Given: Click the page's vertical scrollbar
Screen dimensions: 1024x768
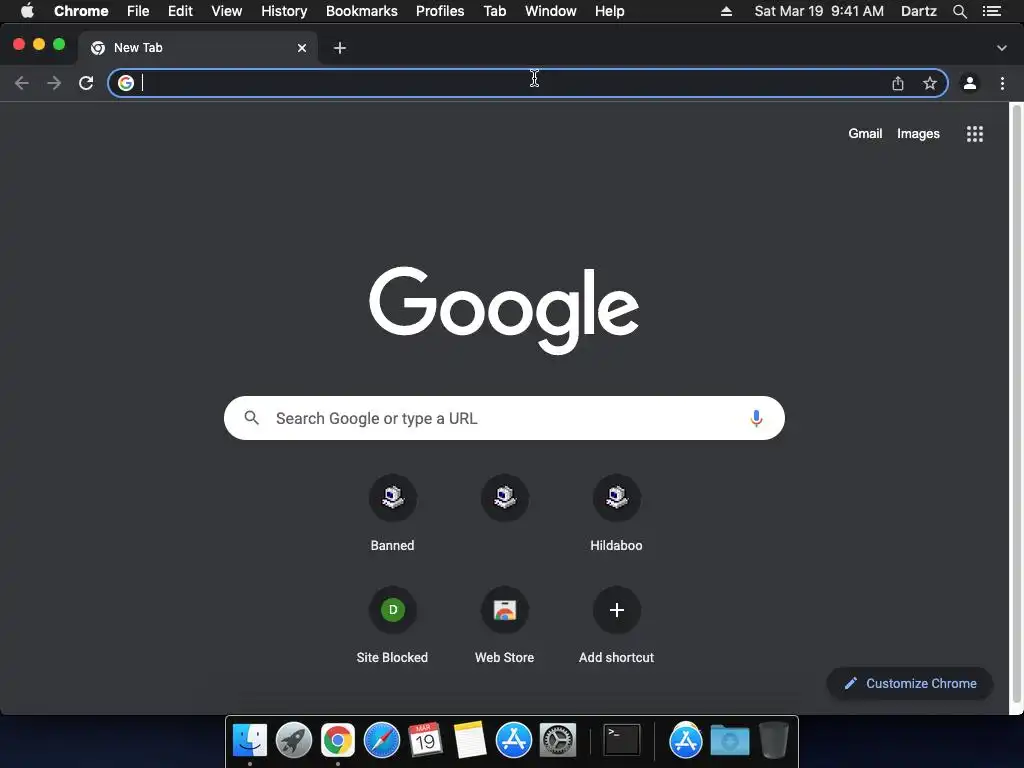Looking at the screenshot, I should 1016,405.
